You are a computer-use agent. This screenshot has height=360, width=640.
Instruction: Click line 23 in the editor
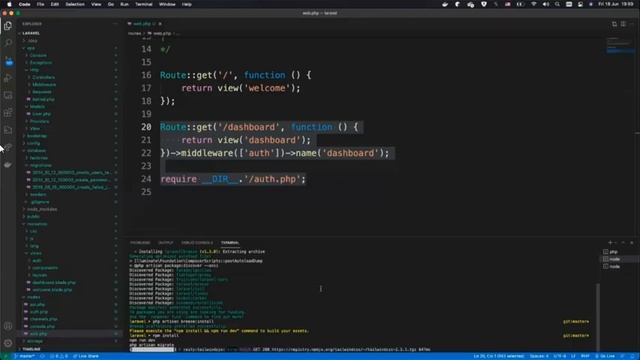pos(146,166)
